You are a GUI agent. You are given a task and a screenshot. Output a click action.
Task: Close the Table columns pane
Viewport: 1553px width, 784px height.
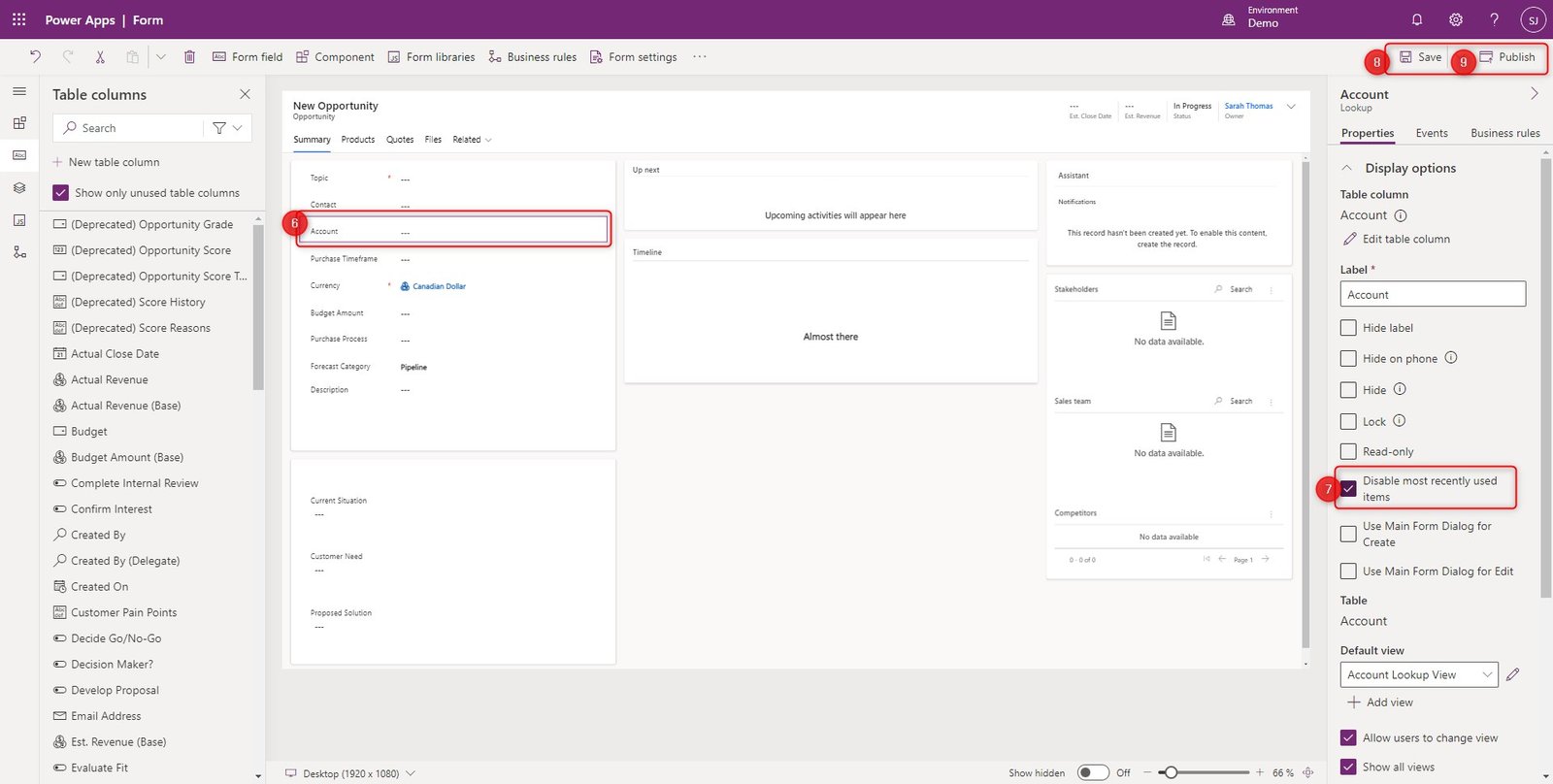coord(245,94)
